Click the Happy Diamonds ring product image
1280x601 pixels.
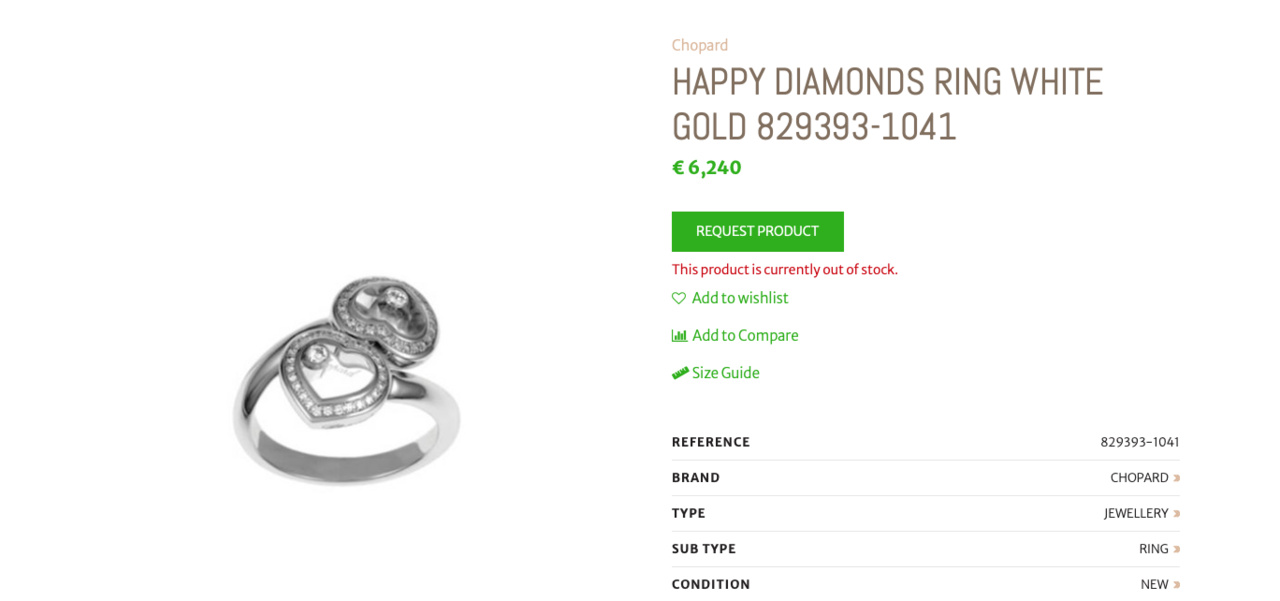tap(347, 380)
